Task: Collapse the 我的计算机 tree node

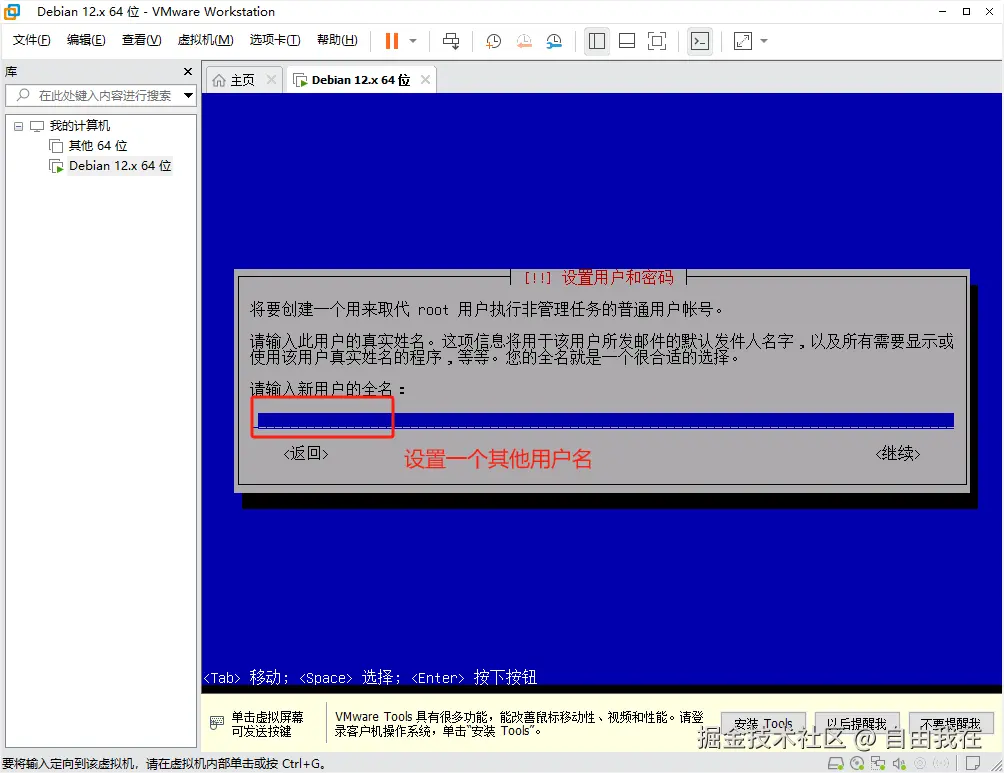Action: click(16, 125)
